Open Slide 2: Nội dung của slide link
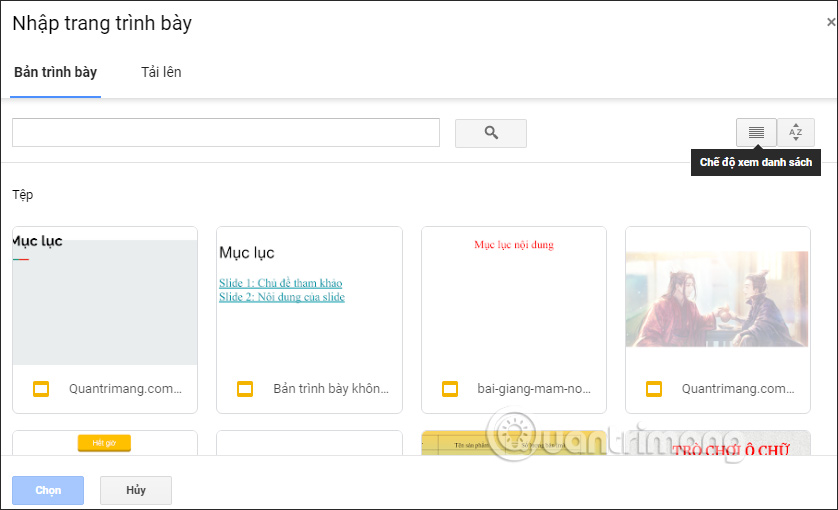The image size is (838, 510). pyautogui.click(x=282, y=297)
